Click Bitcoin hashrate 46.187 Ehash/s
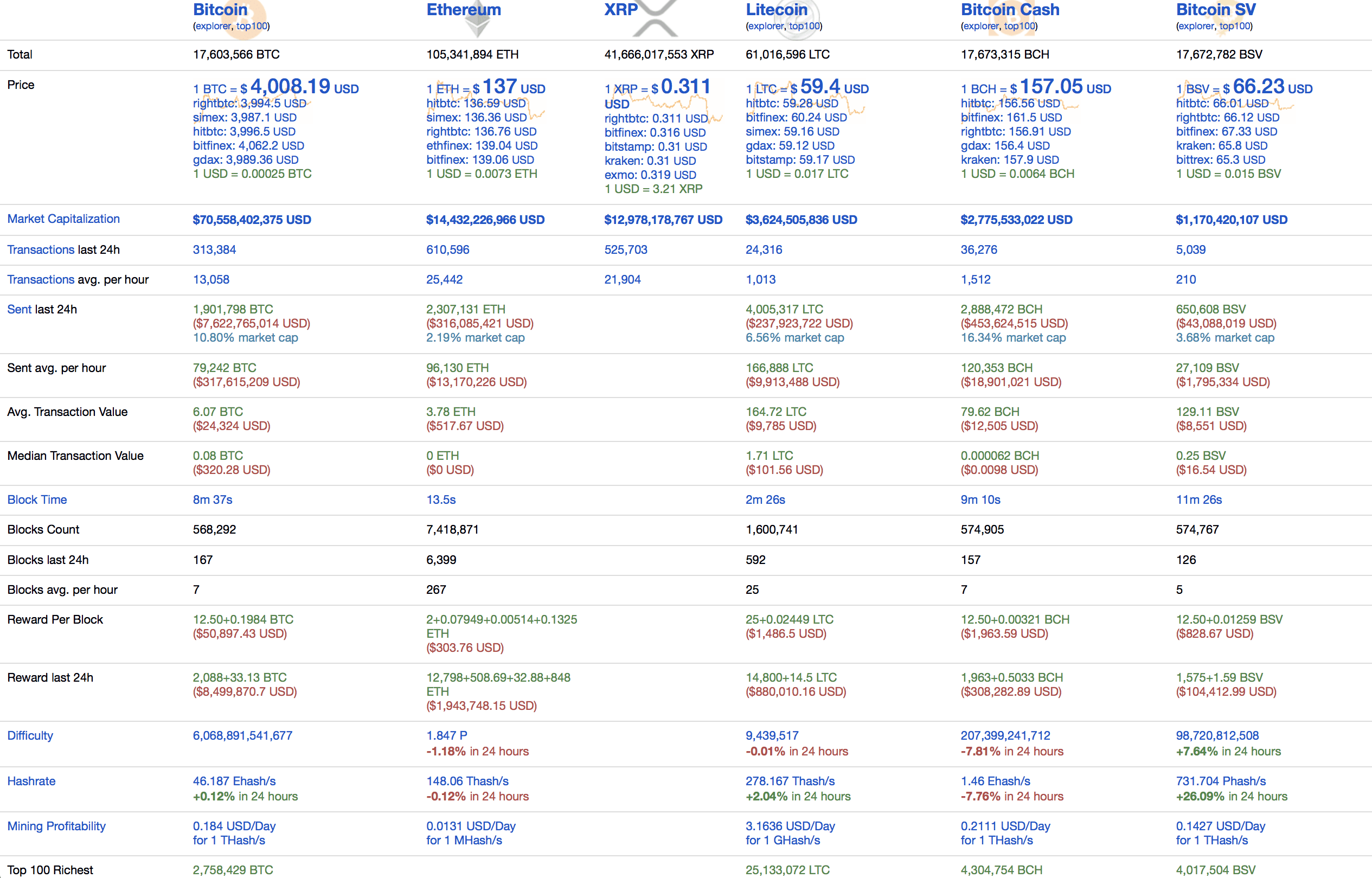The width and height of the screenshot is (1372, 878). (x=234, y=781)
